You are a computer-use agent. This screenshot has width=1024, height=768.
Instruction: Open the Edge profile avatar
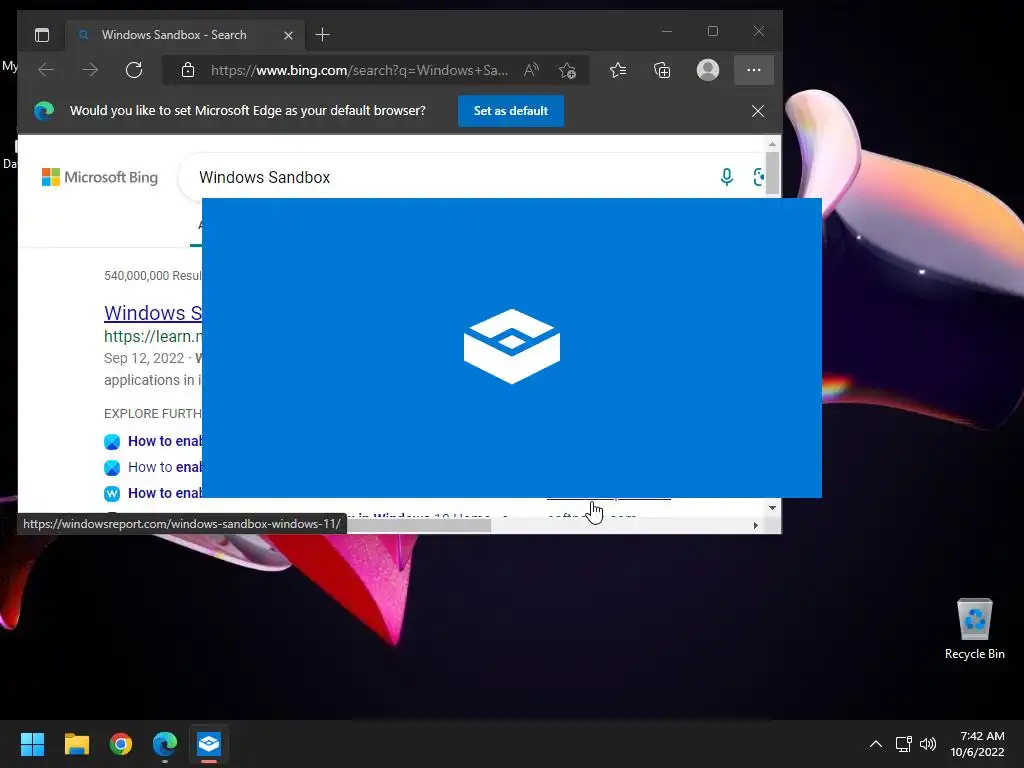[708, 70]
